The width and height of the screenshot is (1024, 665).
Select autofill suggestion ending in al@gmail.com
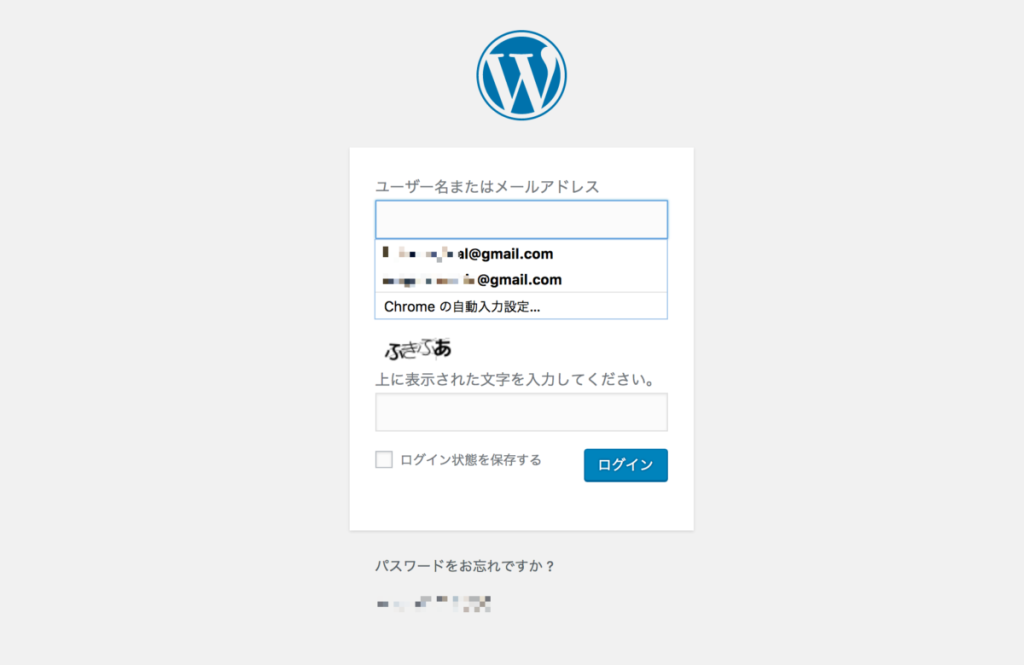point(521,253)
